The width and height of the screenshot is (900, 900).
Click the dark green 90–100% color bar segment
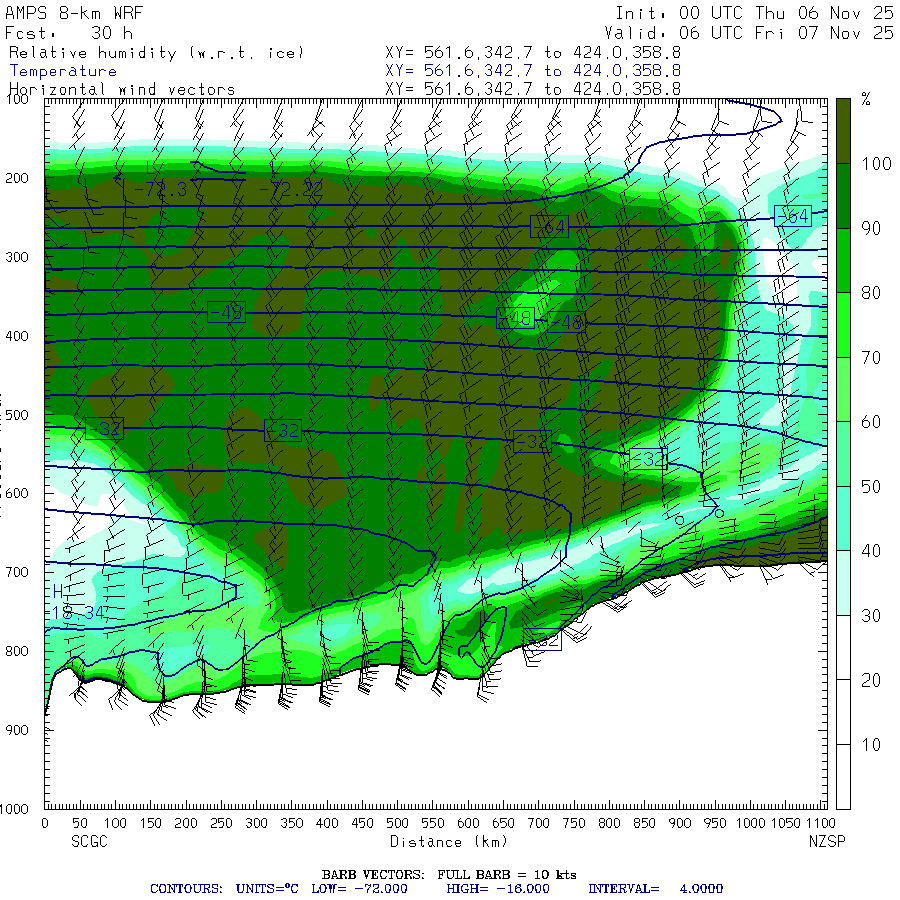pyautogui.click(x=843, y=196)
